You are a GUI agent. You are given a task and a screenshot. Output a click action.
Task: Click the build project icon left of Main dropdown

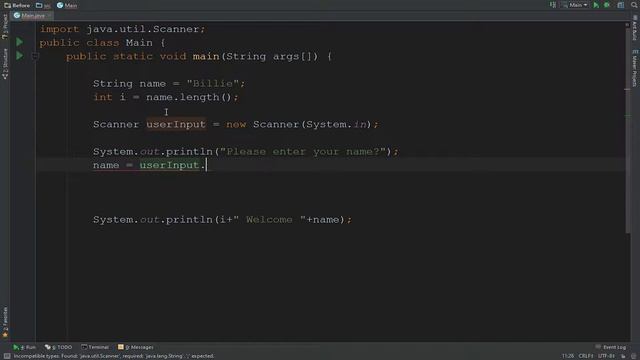tap(553, 5)
